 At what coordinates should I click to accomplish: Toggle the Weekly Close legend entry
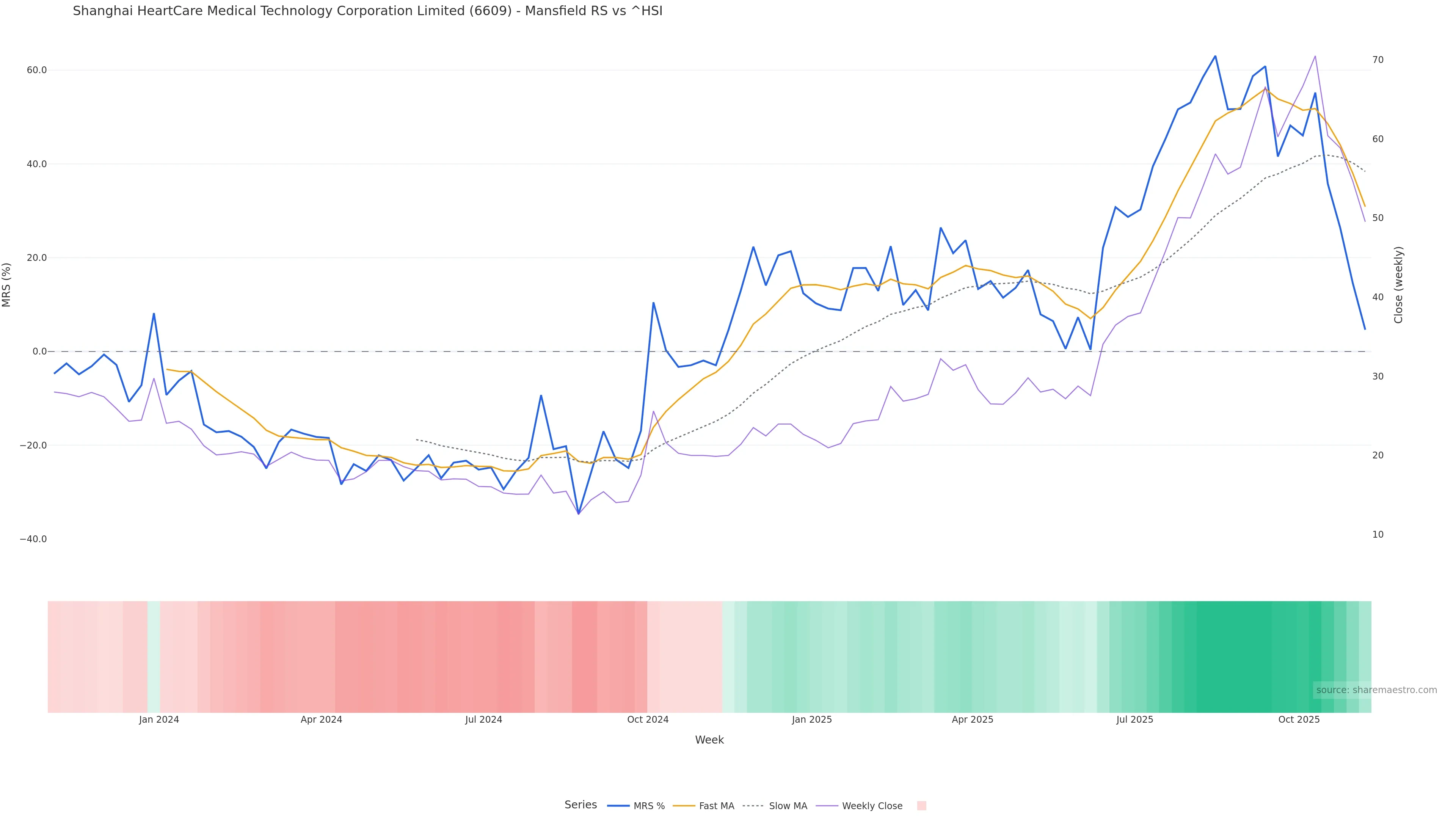tap(859, 806)
